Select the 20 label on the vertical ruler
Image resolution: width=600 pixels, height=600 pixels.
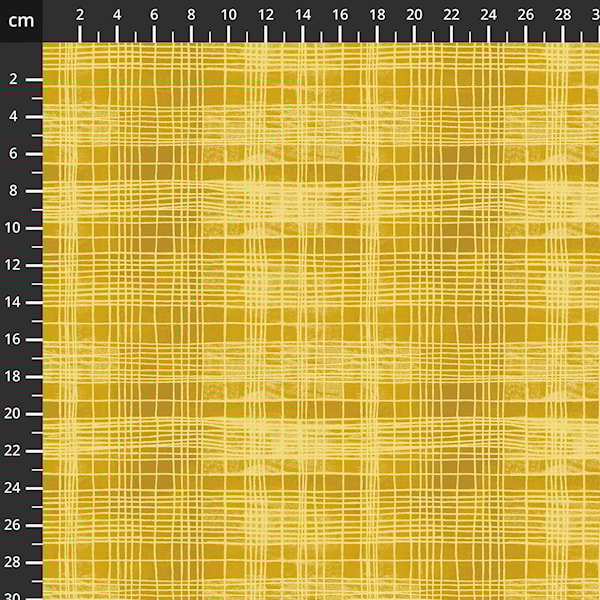tap(12, 414)
